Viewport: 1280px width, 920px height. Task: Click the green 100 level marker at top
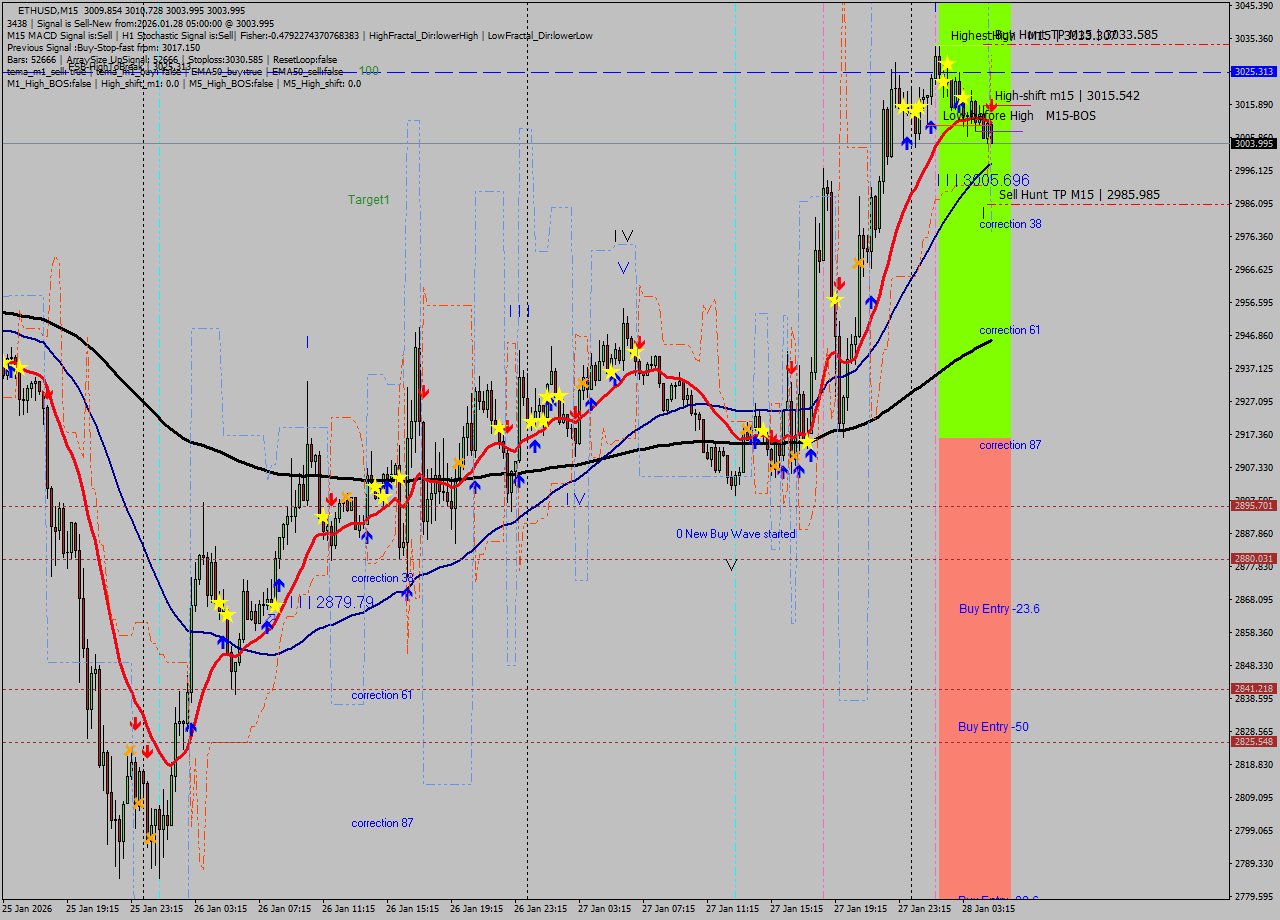369,70
